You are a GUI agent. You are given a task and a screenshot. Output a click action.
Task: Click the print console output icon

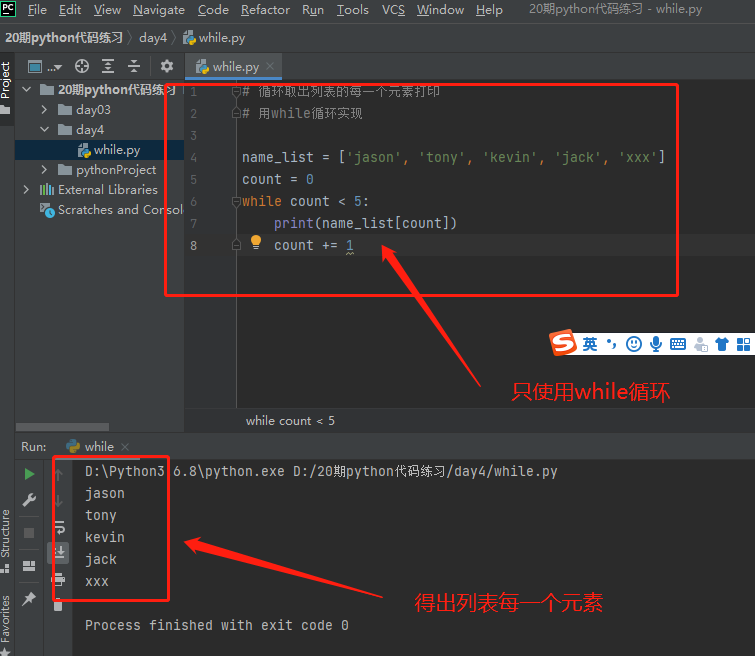coord(58,578)
